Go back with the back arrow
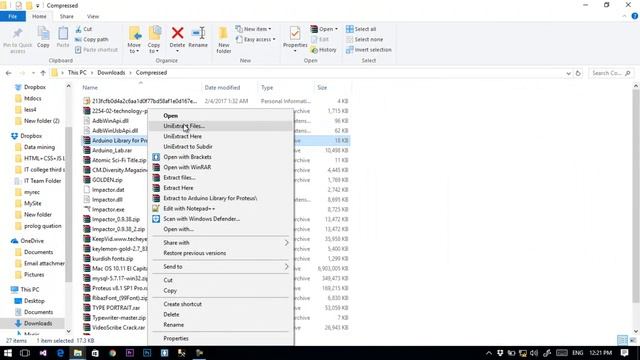This screenshot has height=360, width=640. coord(9,73)
